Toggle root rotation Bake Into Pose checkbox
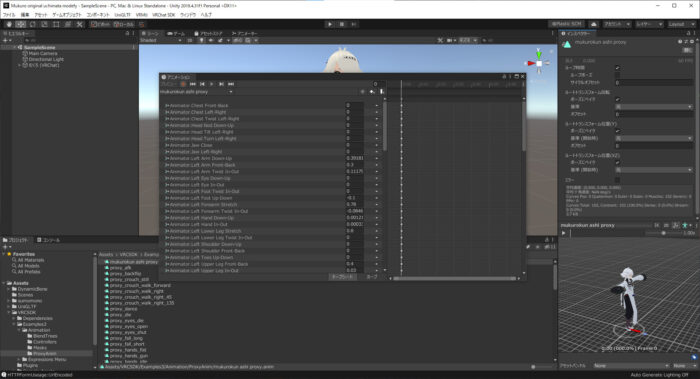 point(617,100)
